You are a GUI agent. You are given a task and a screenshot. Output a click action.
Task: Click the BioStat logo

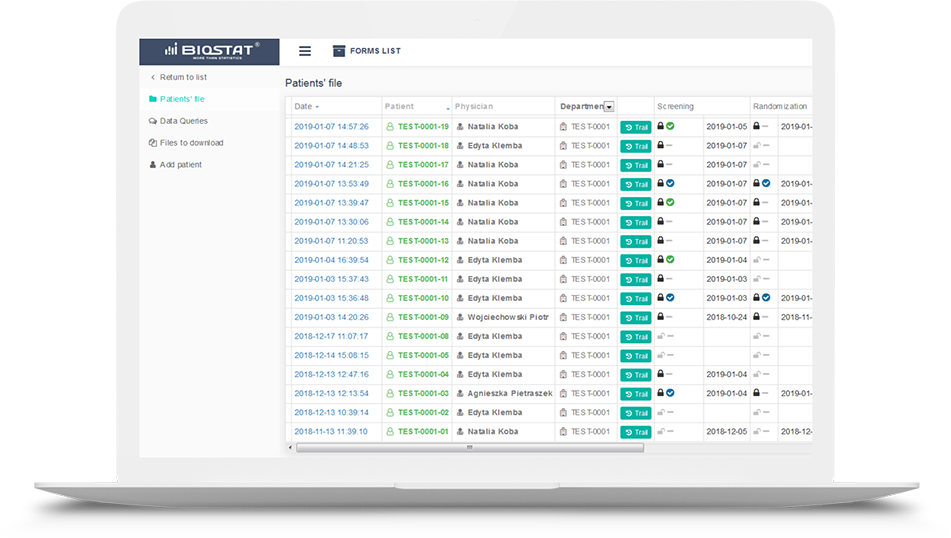pyautogui.click(x=212, y=51)
